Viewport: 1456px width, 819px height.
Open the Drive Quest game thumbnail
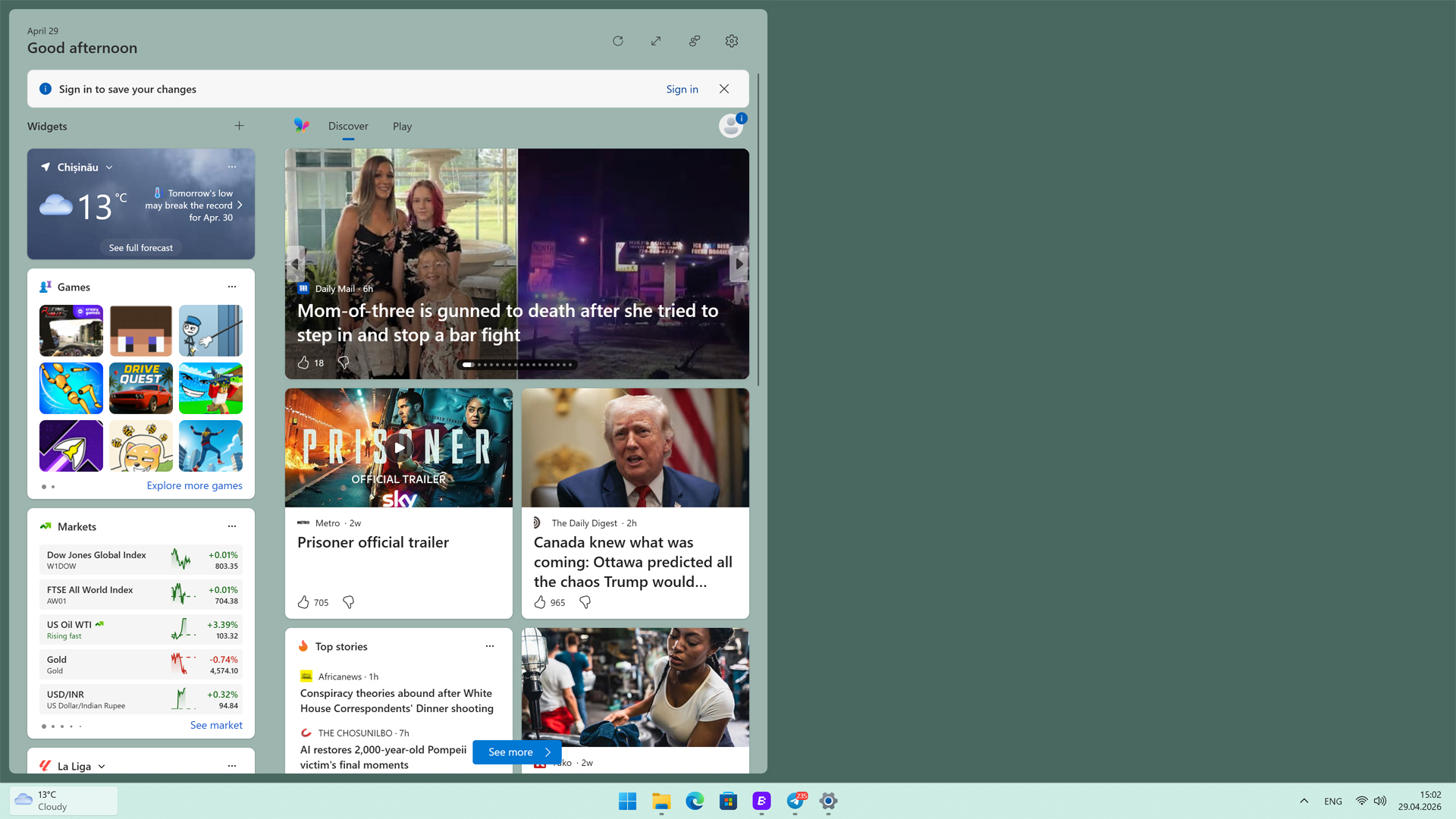[141, 388]
